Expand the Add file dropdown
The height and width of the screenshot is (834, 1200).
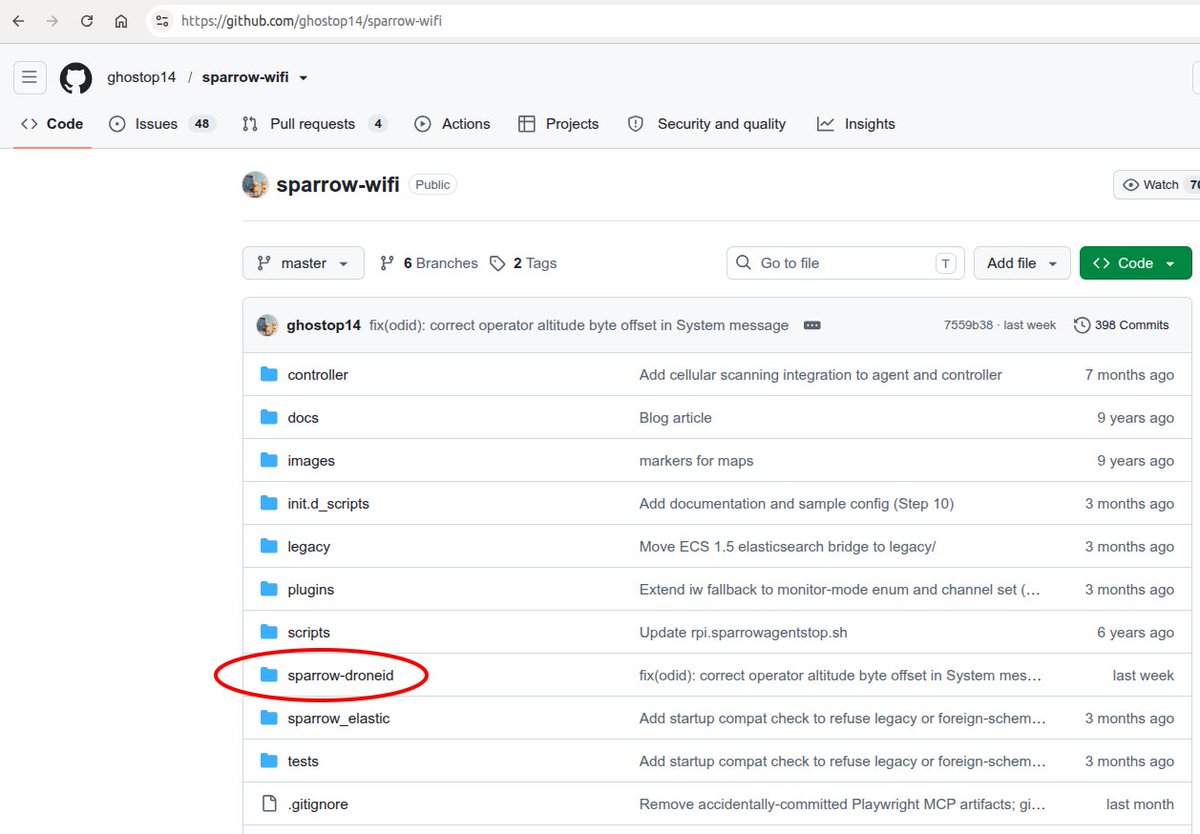pos(1022,263)
